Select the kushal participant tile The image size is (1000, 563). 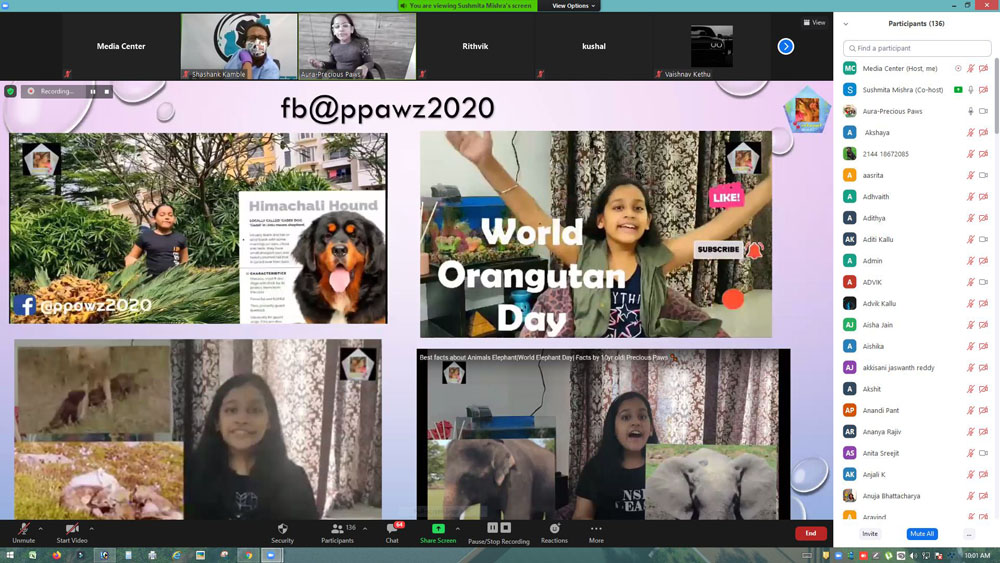click(594, 47)
